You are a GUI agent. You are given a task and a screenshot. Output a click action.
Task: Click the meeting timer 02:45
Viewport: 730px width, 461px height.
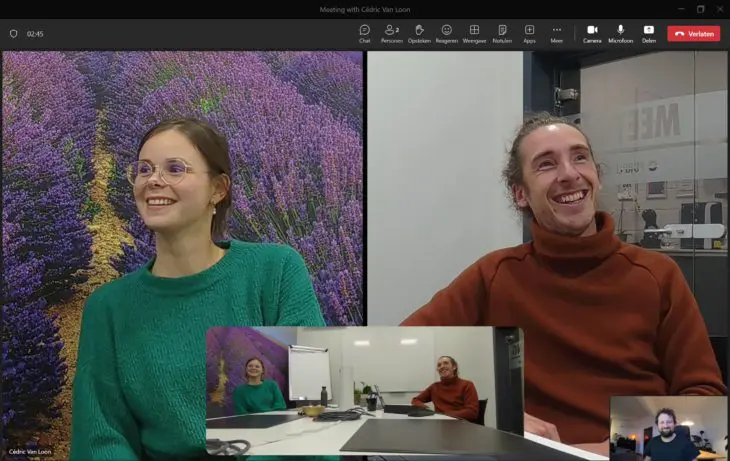pyautogui.click(x=35, y=33)
